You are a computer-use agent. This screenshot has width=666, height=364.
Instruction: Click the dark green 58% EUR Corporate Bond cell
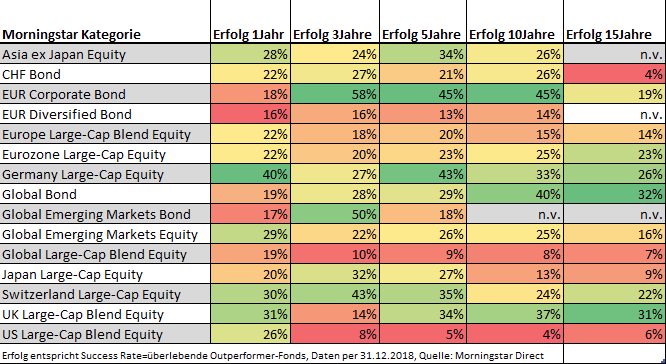click(335, 94)
